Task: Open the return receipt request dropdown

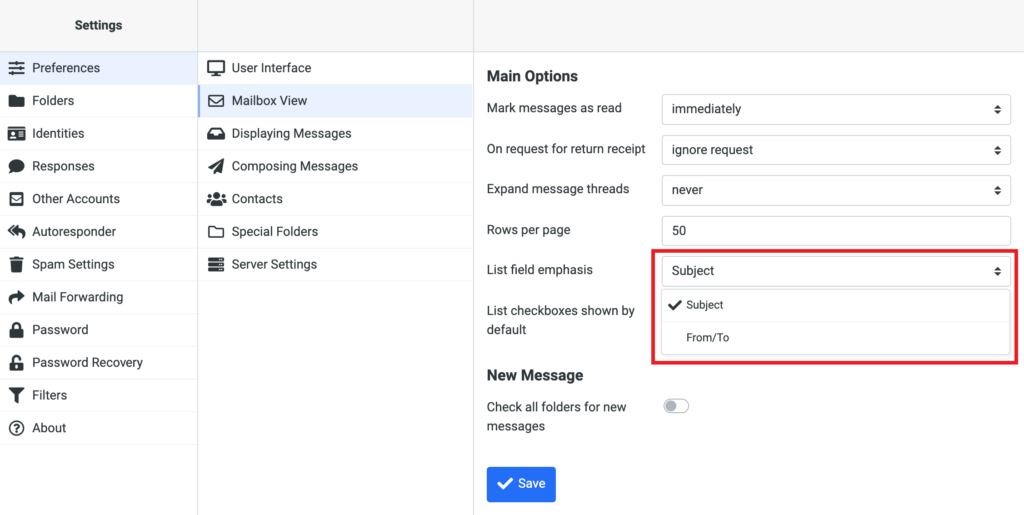Action: (836, 150)
